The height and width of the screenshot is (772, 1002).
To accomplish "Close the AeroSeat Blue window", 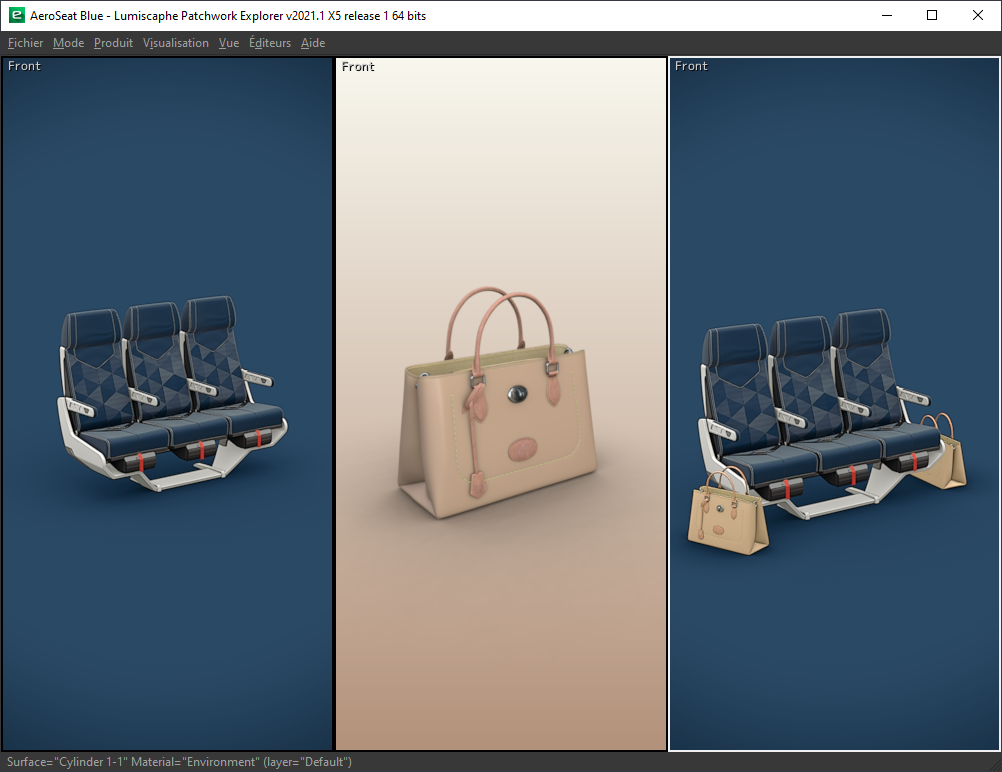I will (x=978, y=15).
